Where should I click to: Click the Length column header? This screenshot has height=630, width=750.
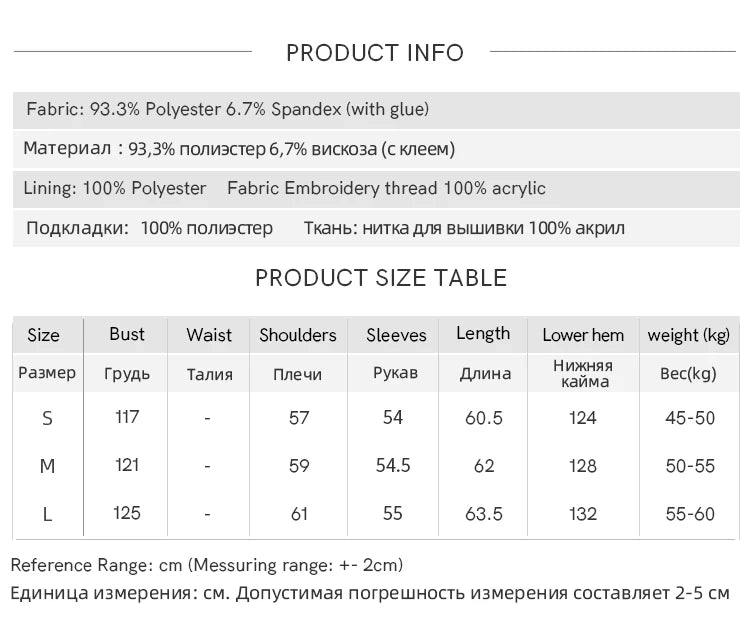pos(483,334)
